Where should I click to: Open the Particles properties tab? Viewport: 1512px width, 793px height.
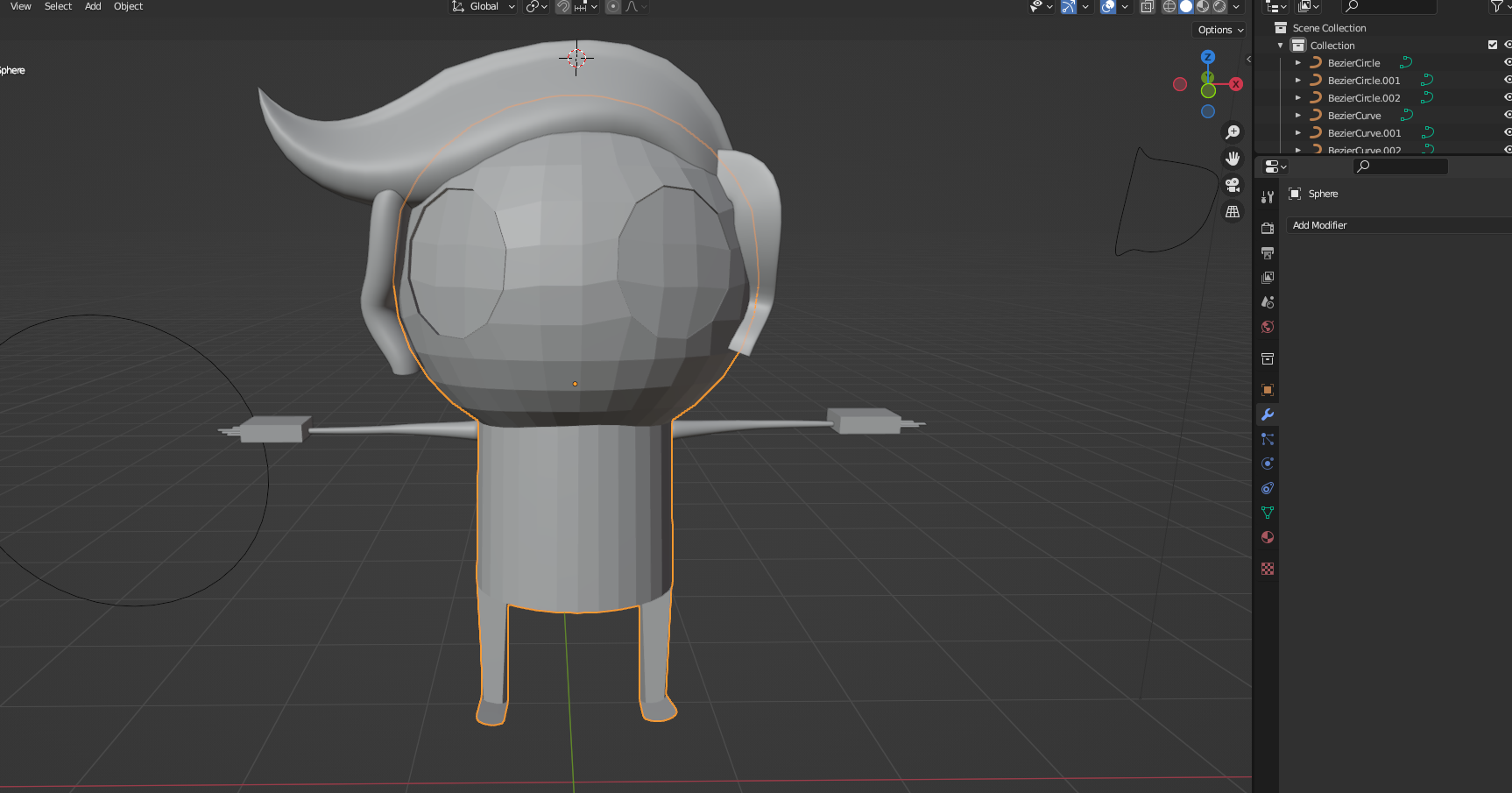point(1268,439)
